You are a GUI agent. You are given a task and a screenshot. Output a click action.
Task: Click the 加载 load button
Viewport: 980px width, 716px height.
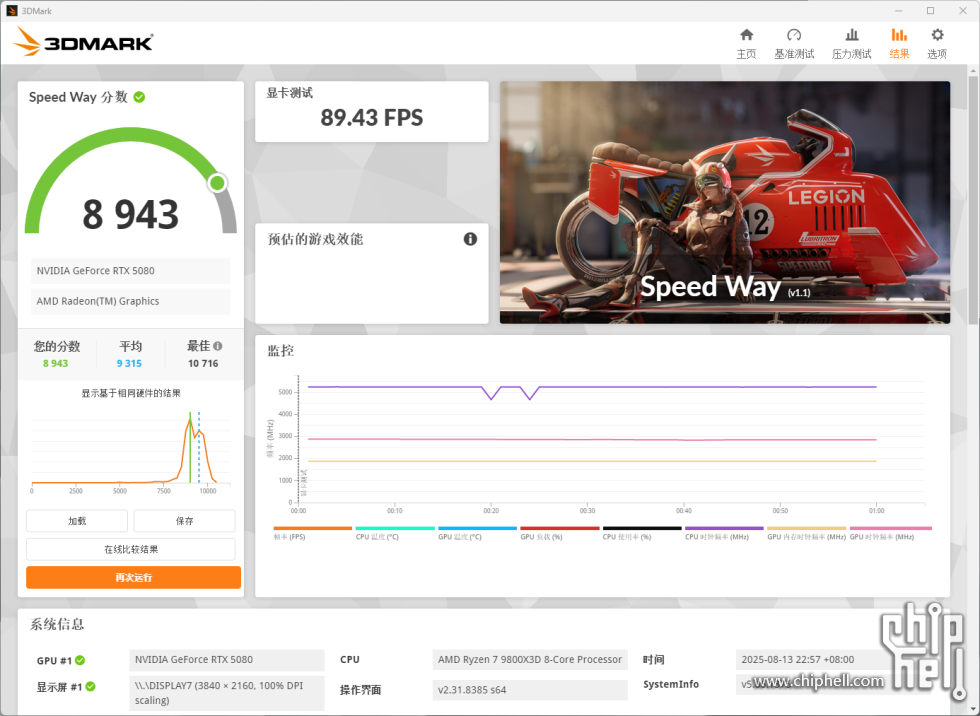coord(77,521)
